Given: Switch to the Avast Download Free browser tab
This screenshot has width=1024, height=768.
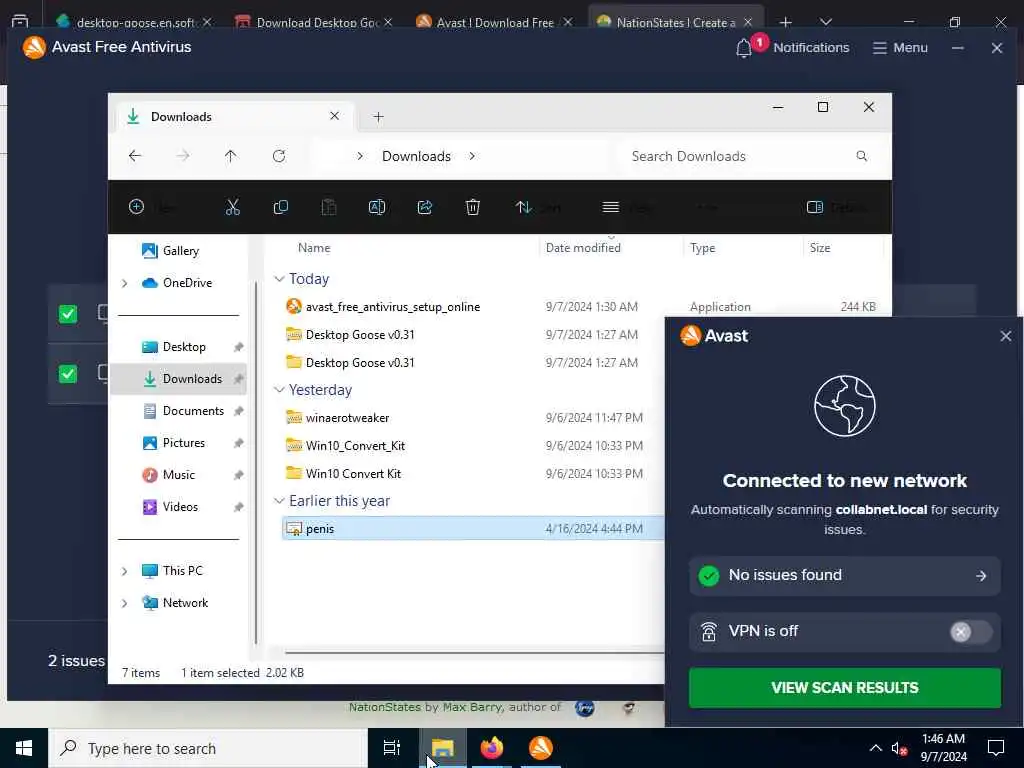Looking at the screenshot, I should 494,22.
